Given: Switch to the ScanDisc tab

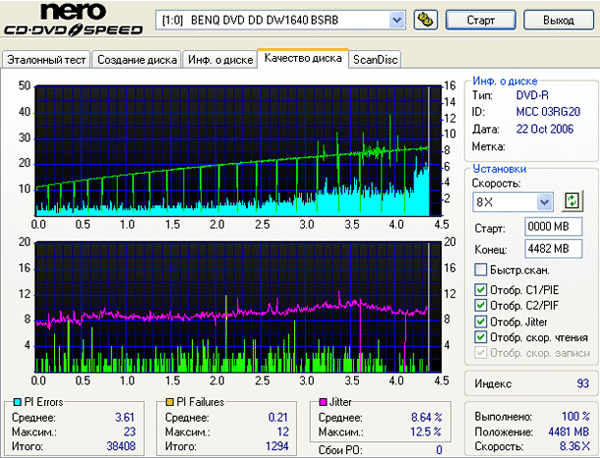Looking at the screenshot, I should (x=375, y=60).
